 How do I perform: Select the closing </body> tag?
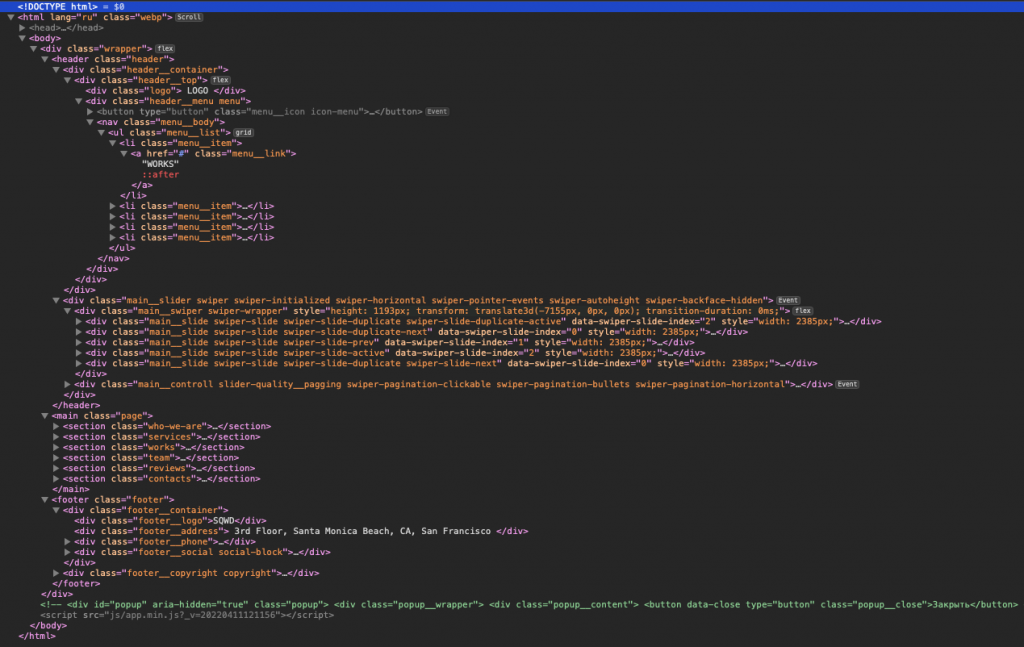tap(48, 625)
